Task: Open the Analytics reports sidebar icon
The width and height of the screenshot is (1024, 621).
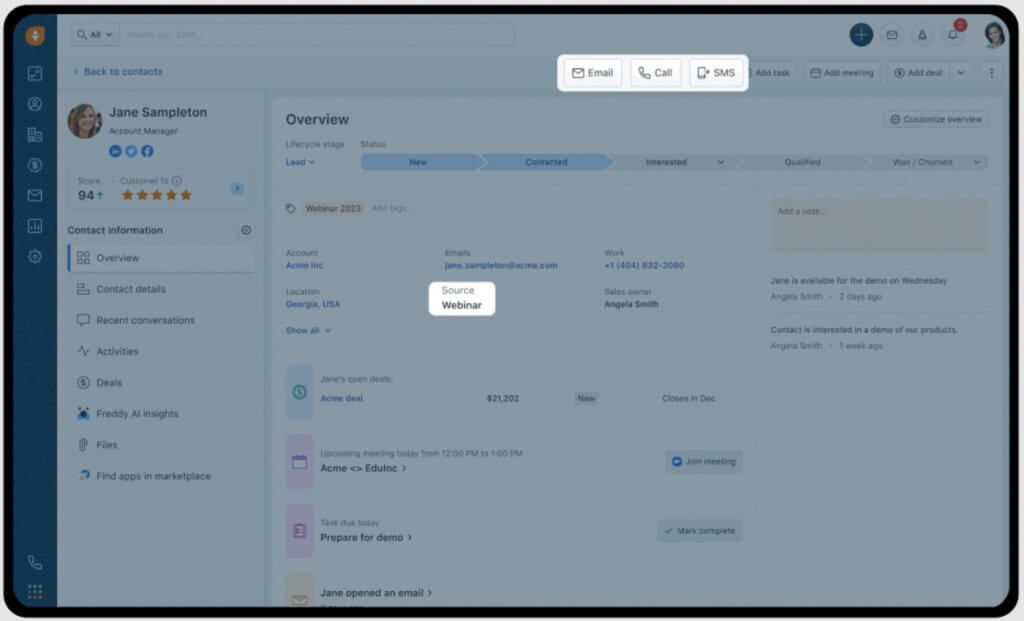Action: click(35, 224)
